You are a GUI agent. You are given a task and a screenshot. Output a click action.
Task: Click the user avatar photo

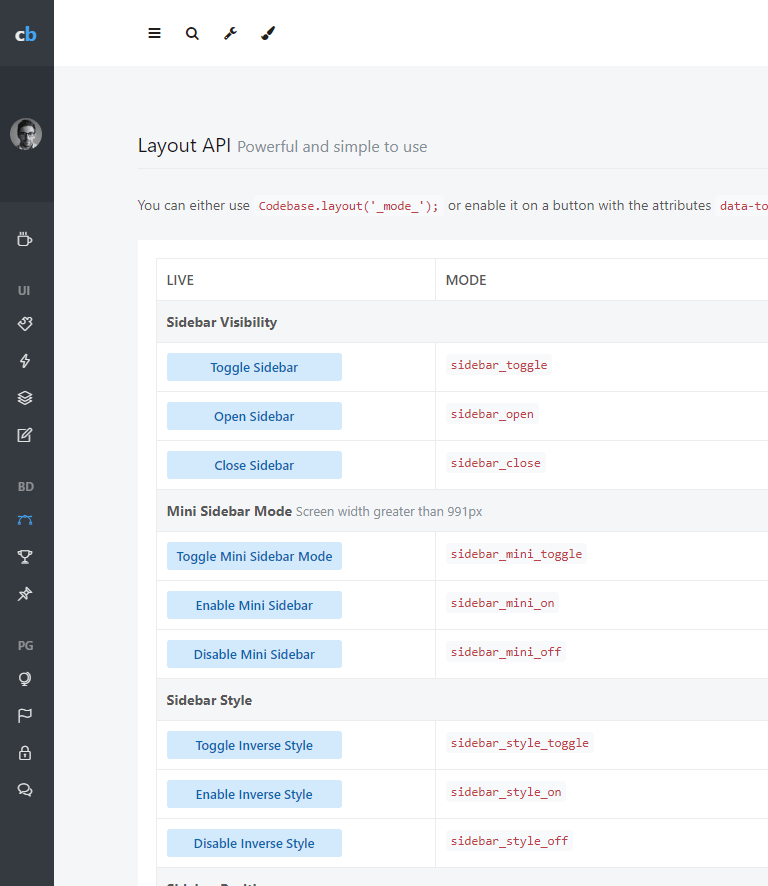click(26, 134)
